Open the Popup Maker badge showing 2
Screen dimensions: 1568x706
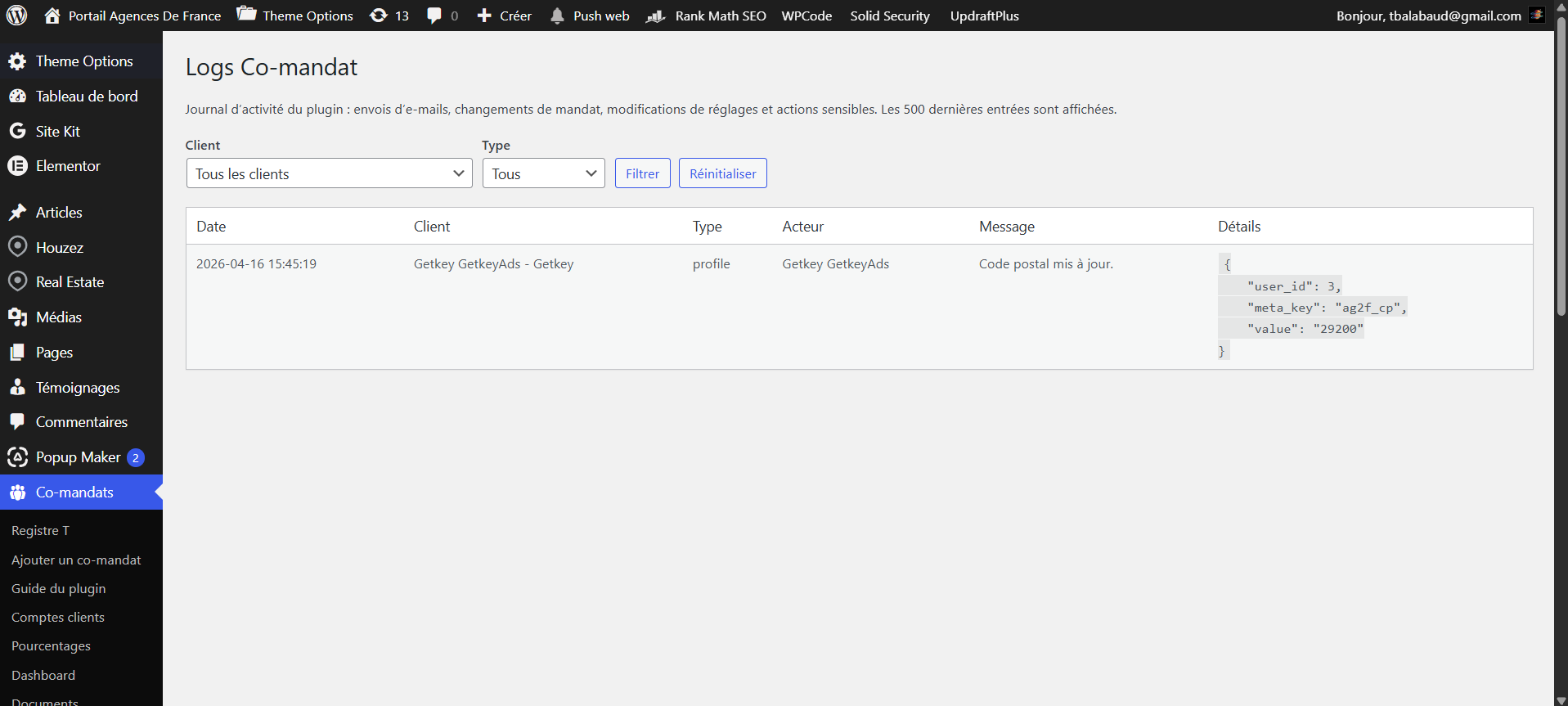(136, 458)
